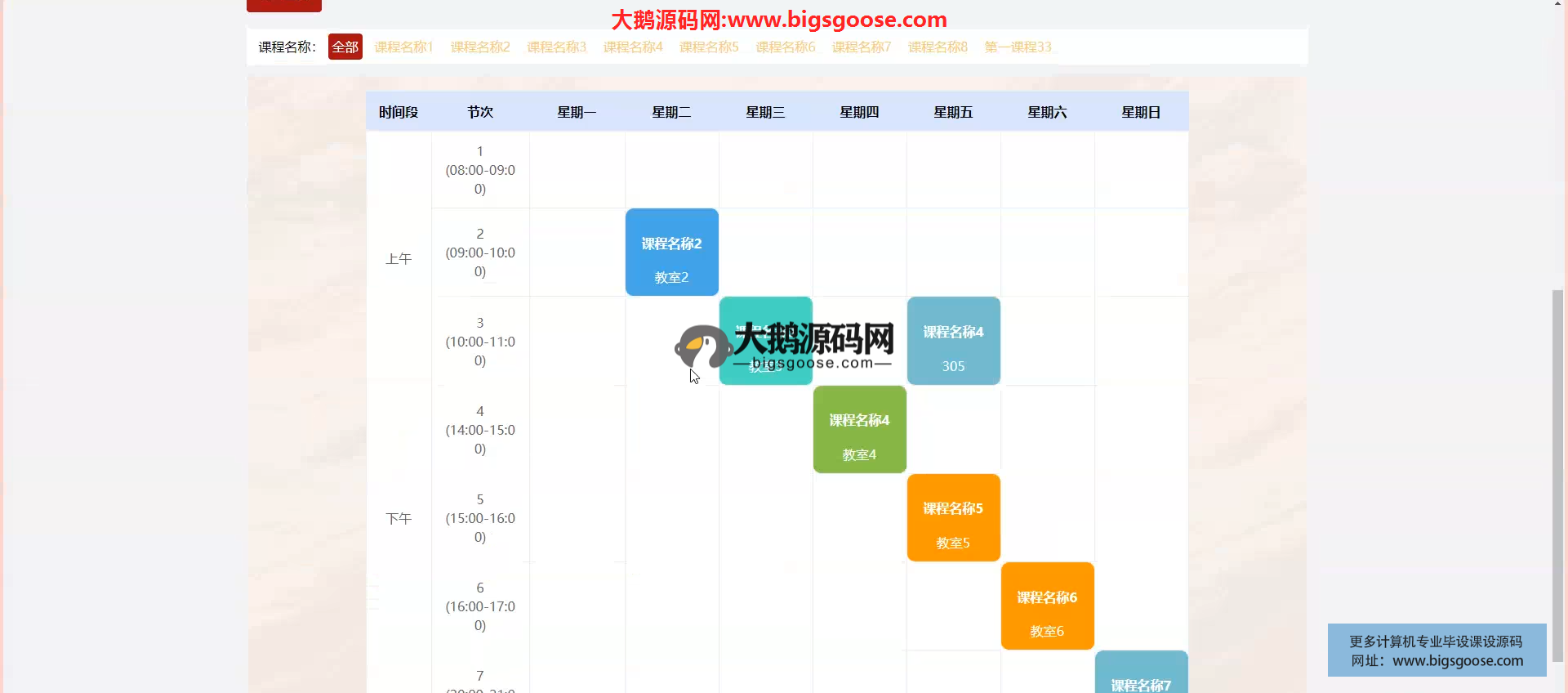Click the penguin logo watermark icon
1568x693 pixels.
click(x=701, y=347)
